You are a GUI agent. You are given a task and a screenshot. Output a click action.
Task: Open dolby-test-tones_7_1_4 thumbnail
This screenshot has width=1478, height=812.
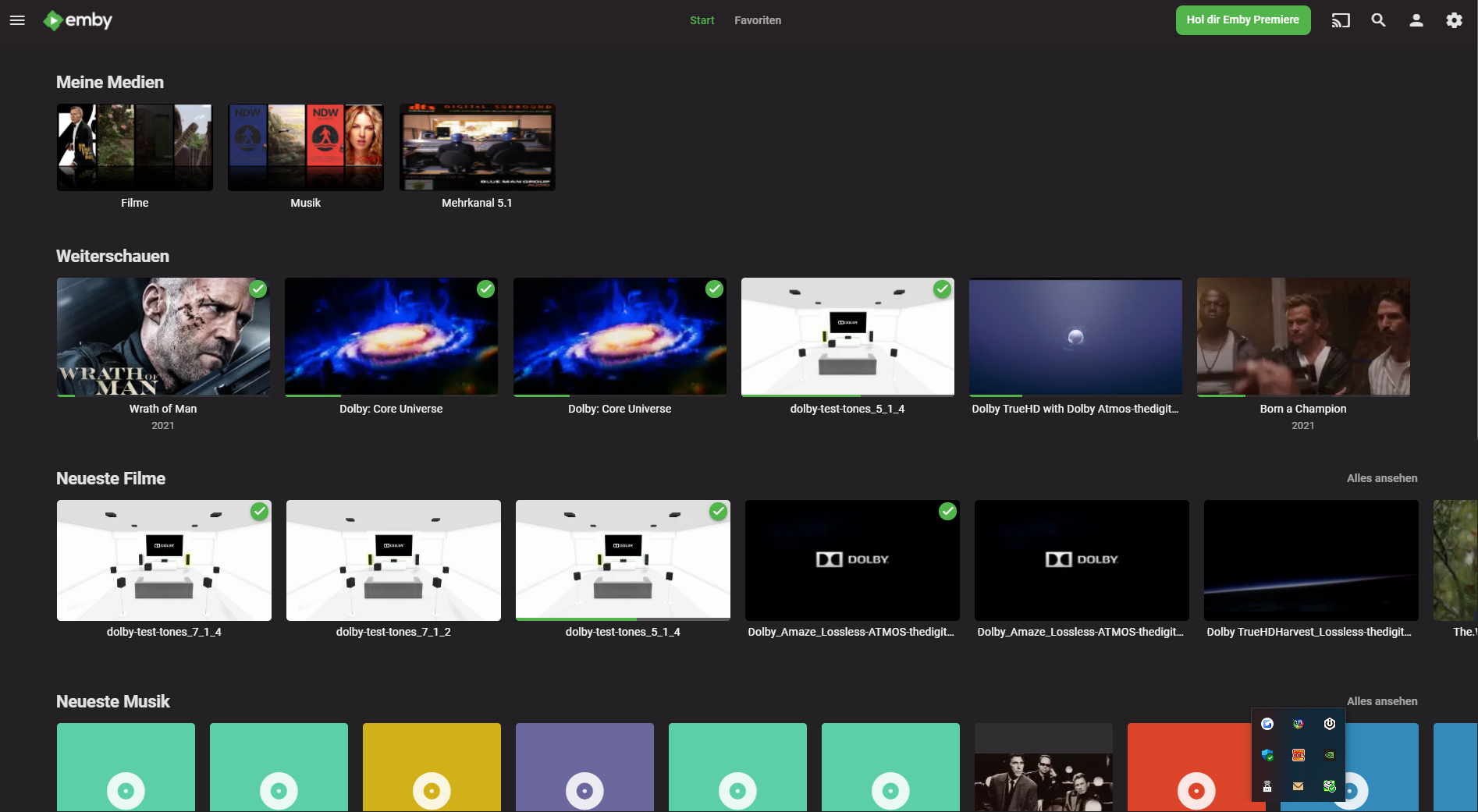164,560
